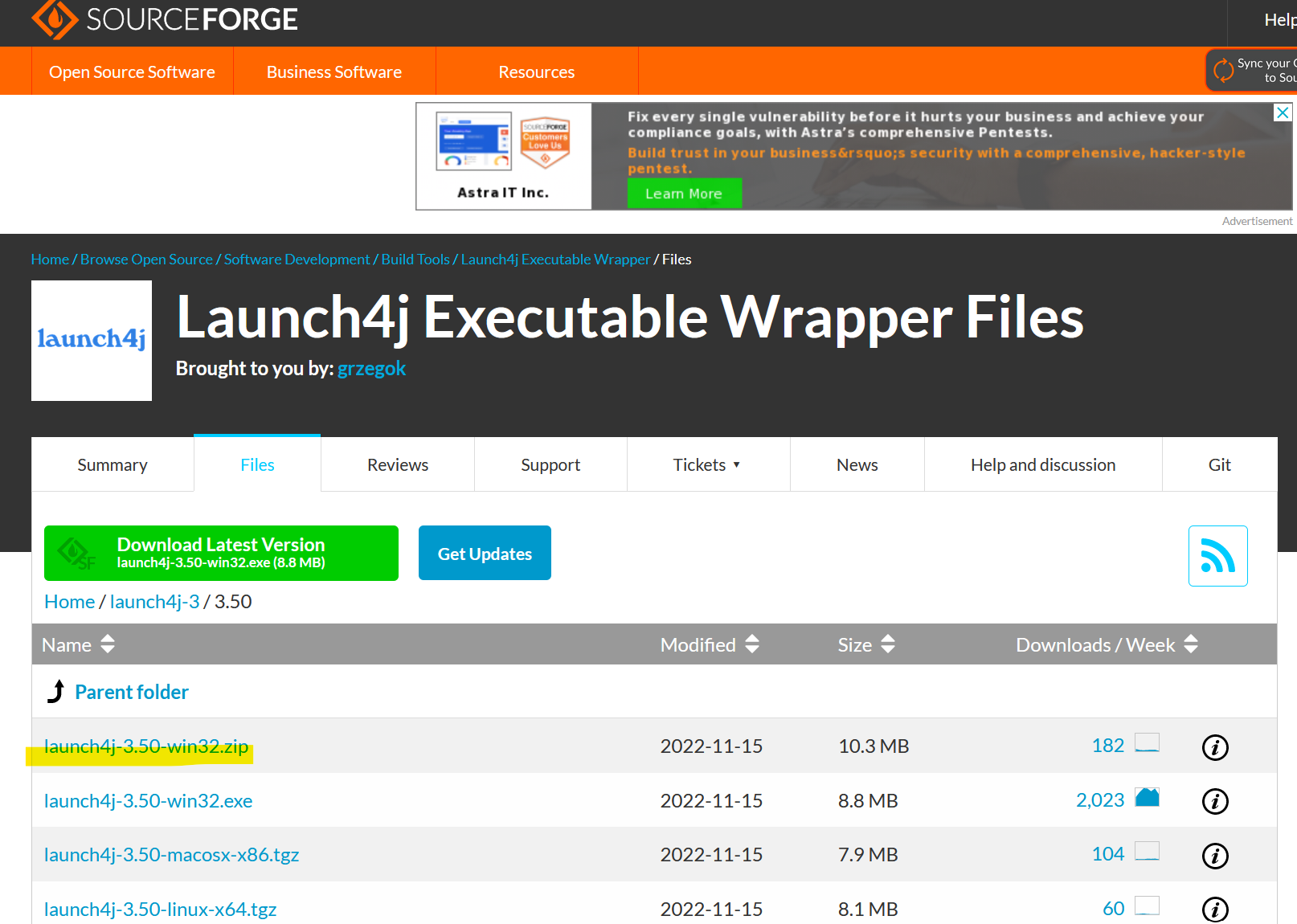The height and width of the screenshot is (924, 1297).
Task: Open the Business Software menu
Action: pos(334,72)
